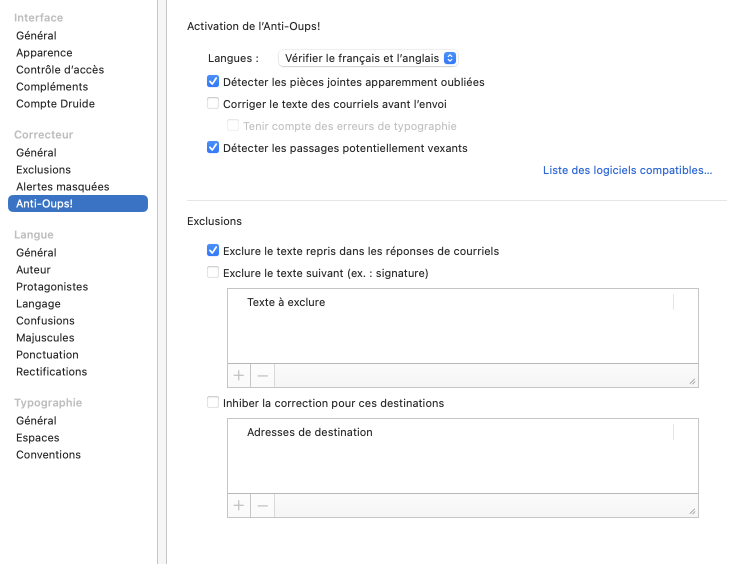The image size is (745, 564).
Task: Enable Corriger le texte des courriels avant l'envoi
Action: click(x=213, y=104)
